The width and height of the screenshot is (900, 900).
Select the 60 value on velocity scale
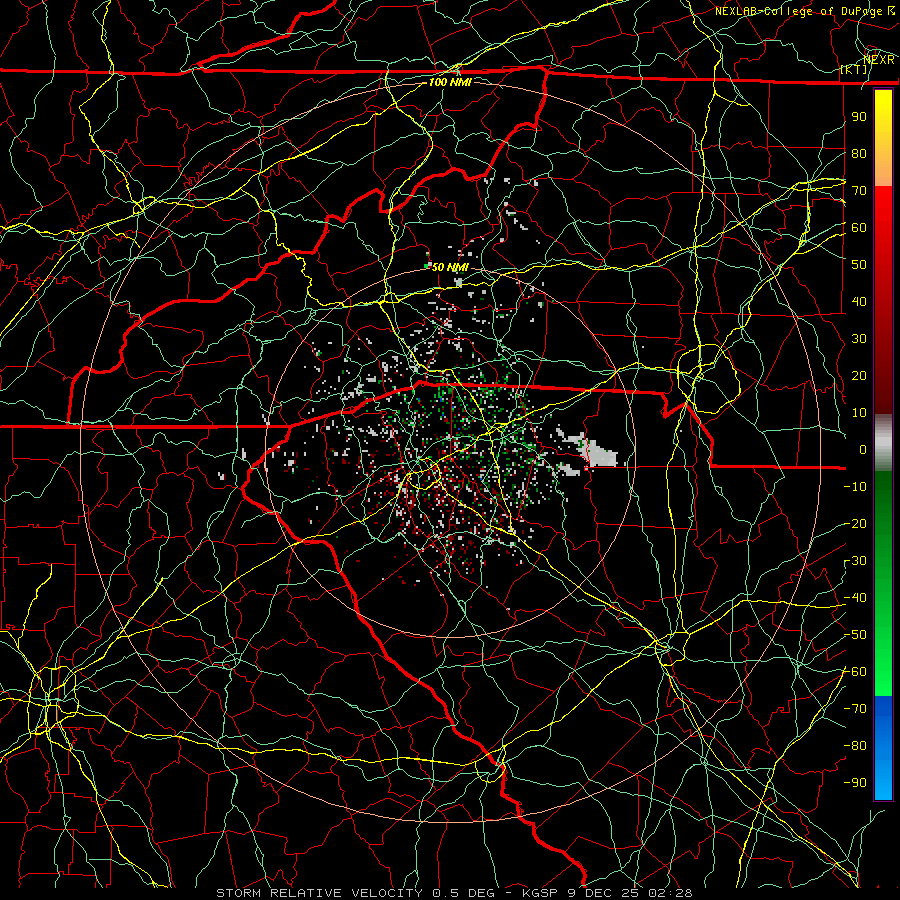pos(859,228)
